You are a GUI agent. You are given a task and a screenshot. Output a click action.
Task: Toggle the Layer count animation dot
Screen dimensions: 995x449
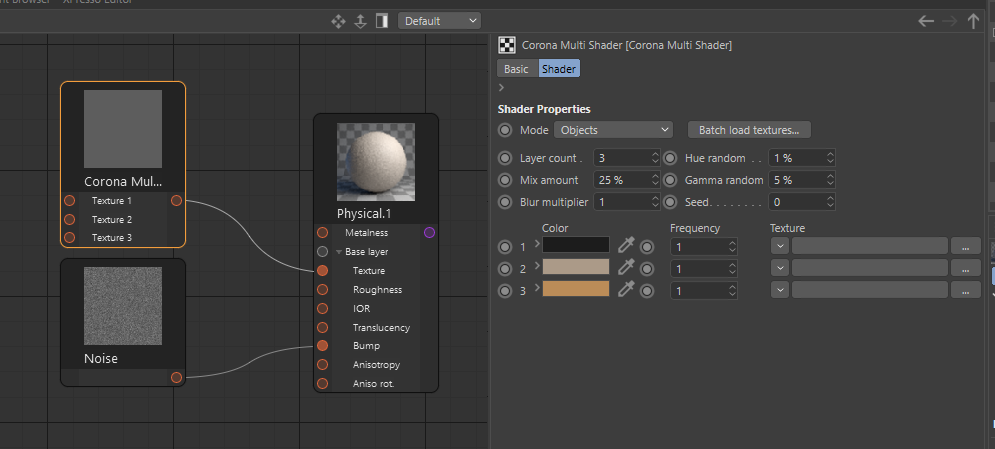[505, 158]
